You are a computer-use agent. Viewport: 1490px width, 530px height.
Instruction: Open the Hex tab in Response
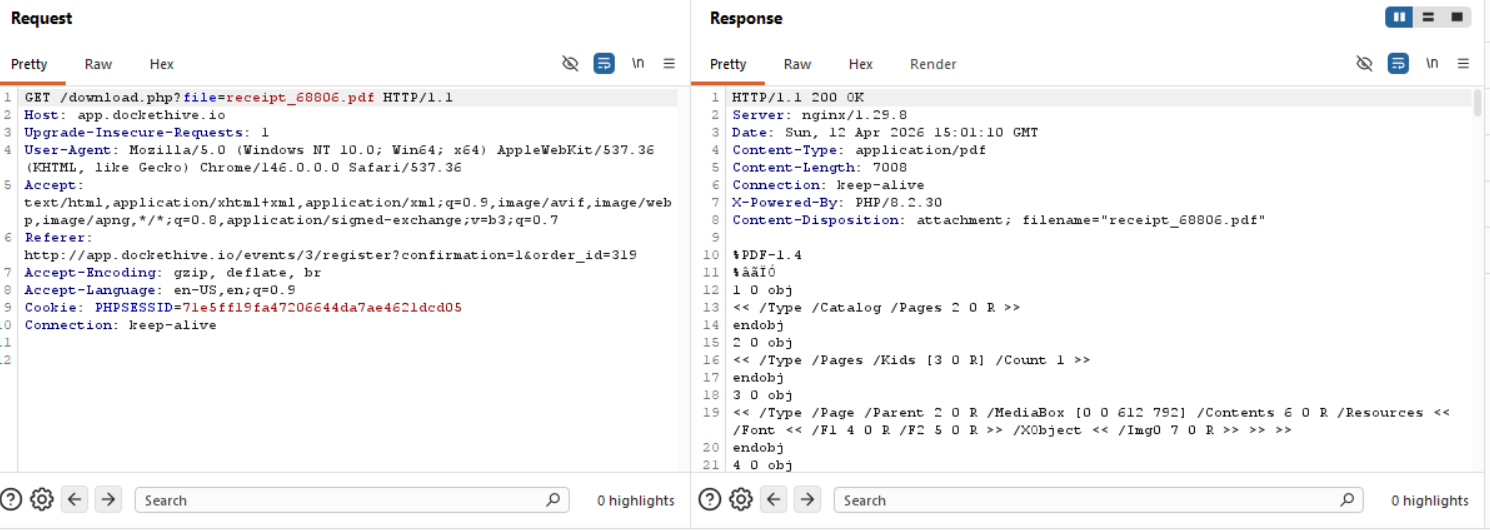860,64
